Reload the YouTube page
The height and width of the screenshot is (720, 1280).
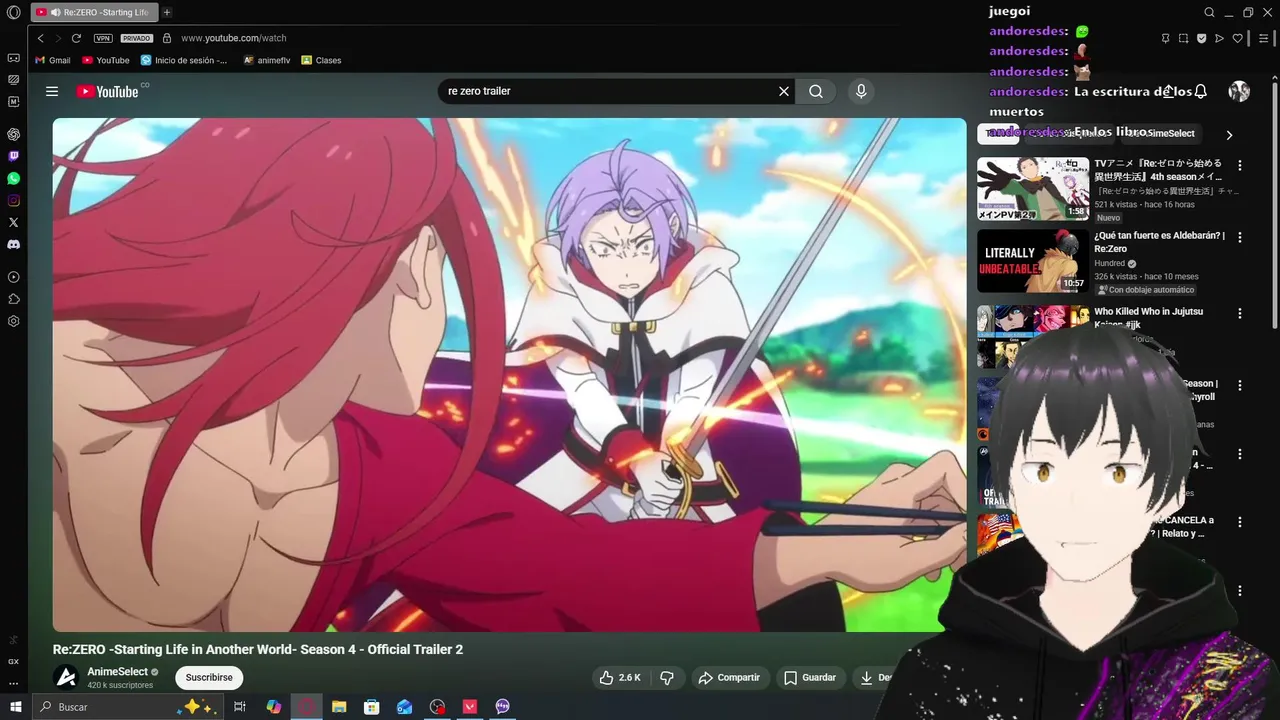(x=76, y=38)
